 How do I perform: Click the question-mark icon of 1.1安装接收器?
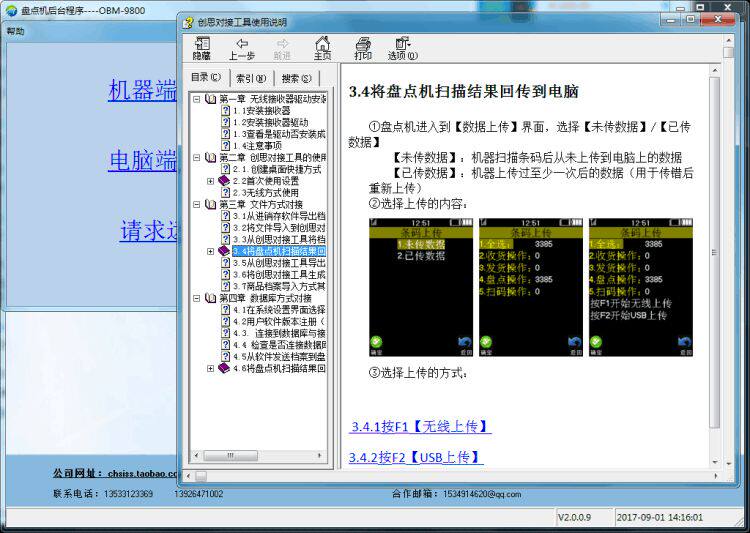click(x=226, y=111)
